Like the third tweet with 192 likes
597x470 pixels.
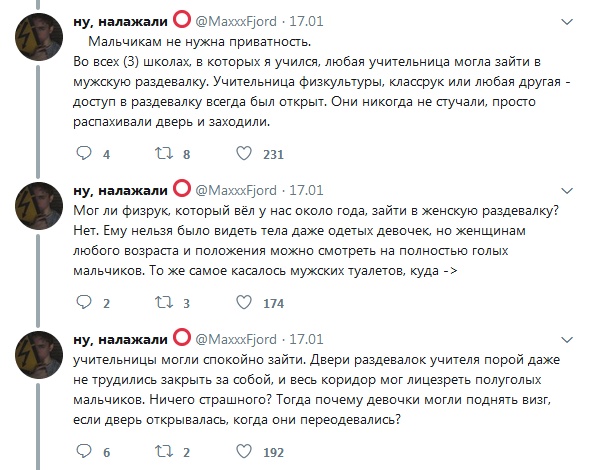(x=244, y=451)
